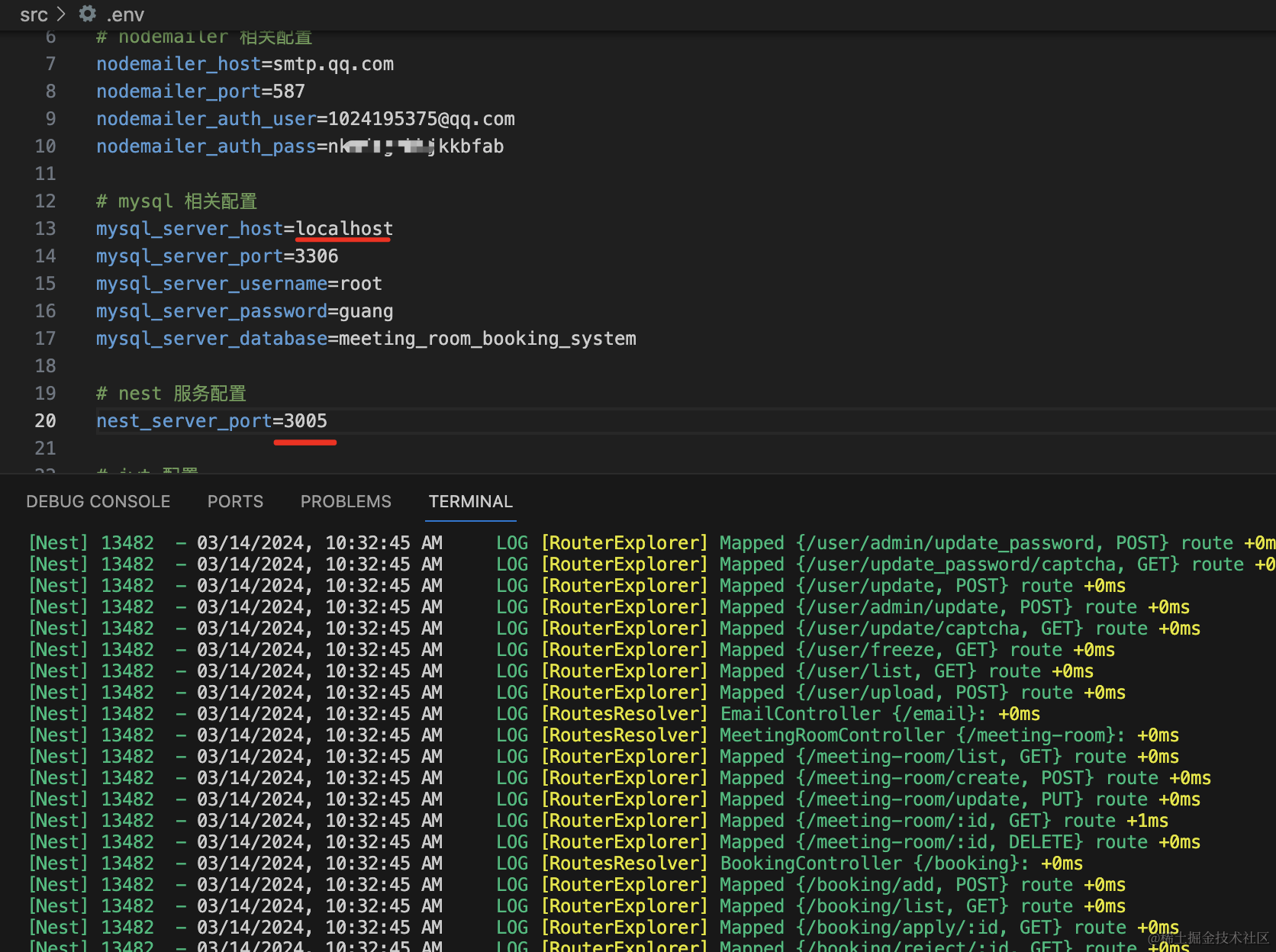Place cursor on the mysql_server_password line
This screenshot has width=1276, height=952.
pyautogui.click(x=244, y=311)
